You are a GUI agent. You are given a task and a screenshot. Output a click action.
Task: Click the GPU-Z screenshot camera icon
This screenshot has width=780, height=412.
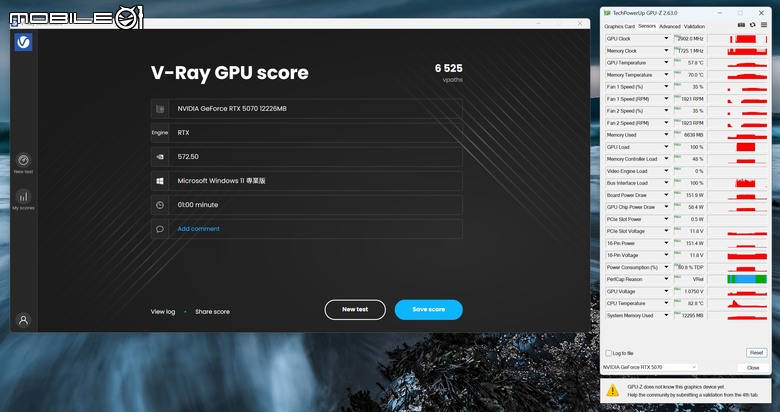(741, 25)
